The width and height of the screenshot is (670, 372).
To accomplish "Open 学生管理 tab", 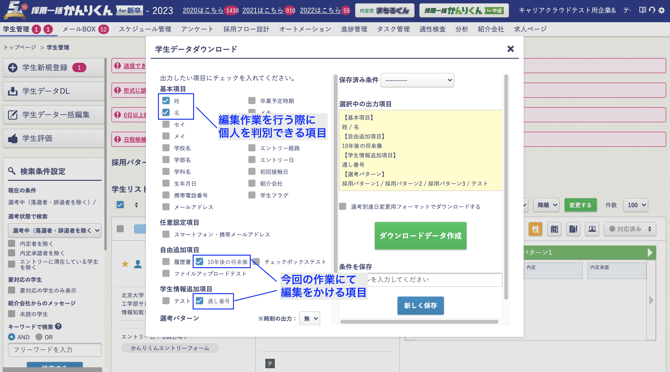I will 16,29.
